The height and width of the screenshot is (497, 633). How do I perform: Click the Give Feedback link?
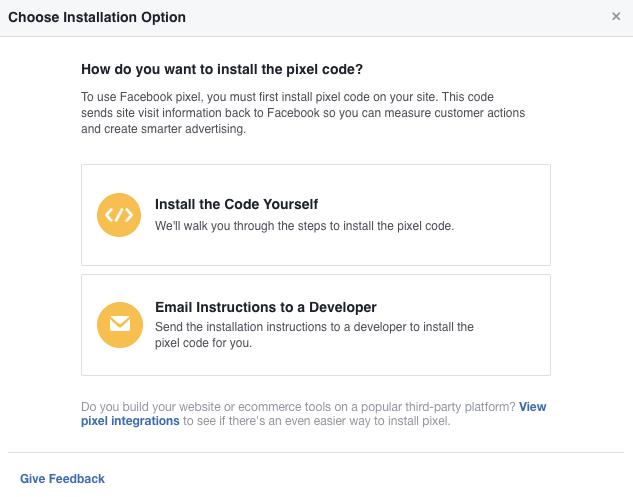pyautogui.click(x=62, y=478)
